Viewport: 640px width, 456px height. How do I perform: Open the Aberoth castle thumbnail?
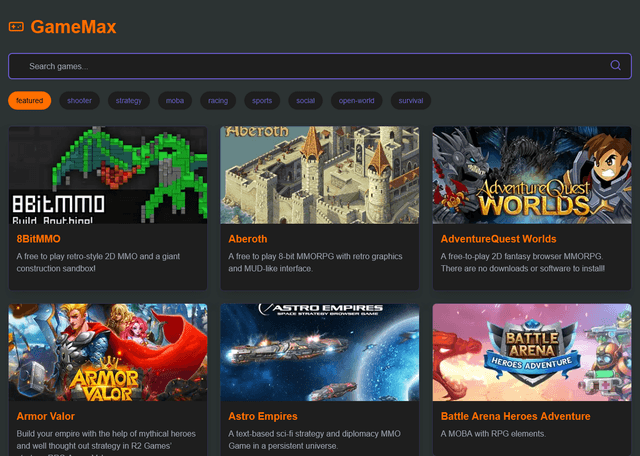(320, 175)
